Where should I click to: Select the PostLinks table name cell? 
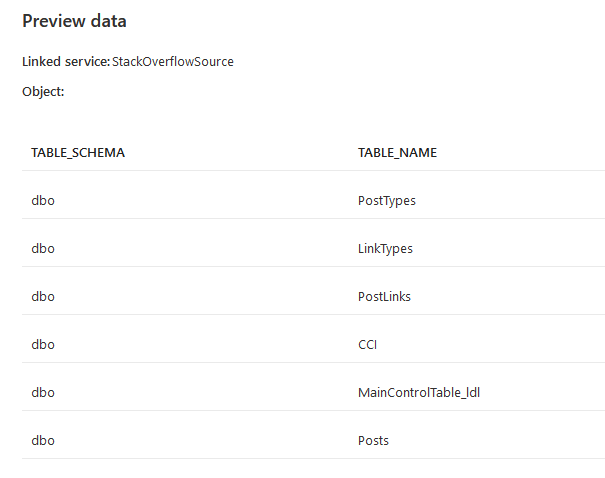tap(384, 296)
